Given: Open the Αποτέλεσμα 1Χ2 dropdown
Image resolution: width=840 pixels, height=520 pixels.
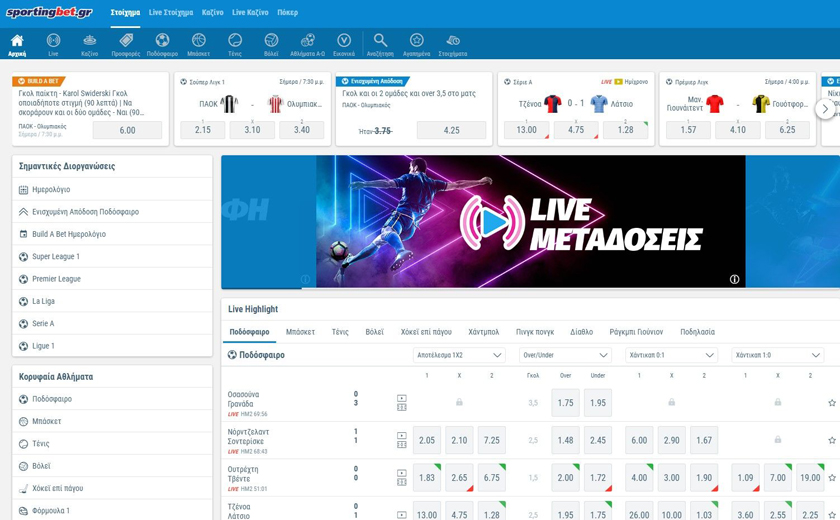Looking at the screenshot, I should click(460, 355).
